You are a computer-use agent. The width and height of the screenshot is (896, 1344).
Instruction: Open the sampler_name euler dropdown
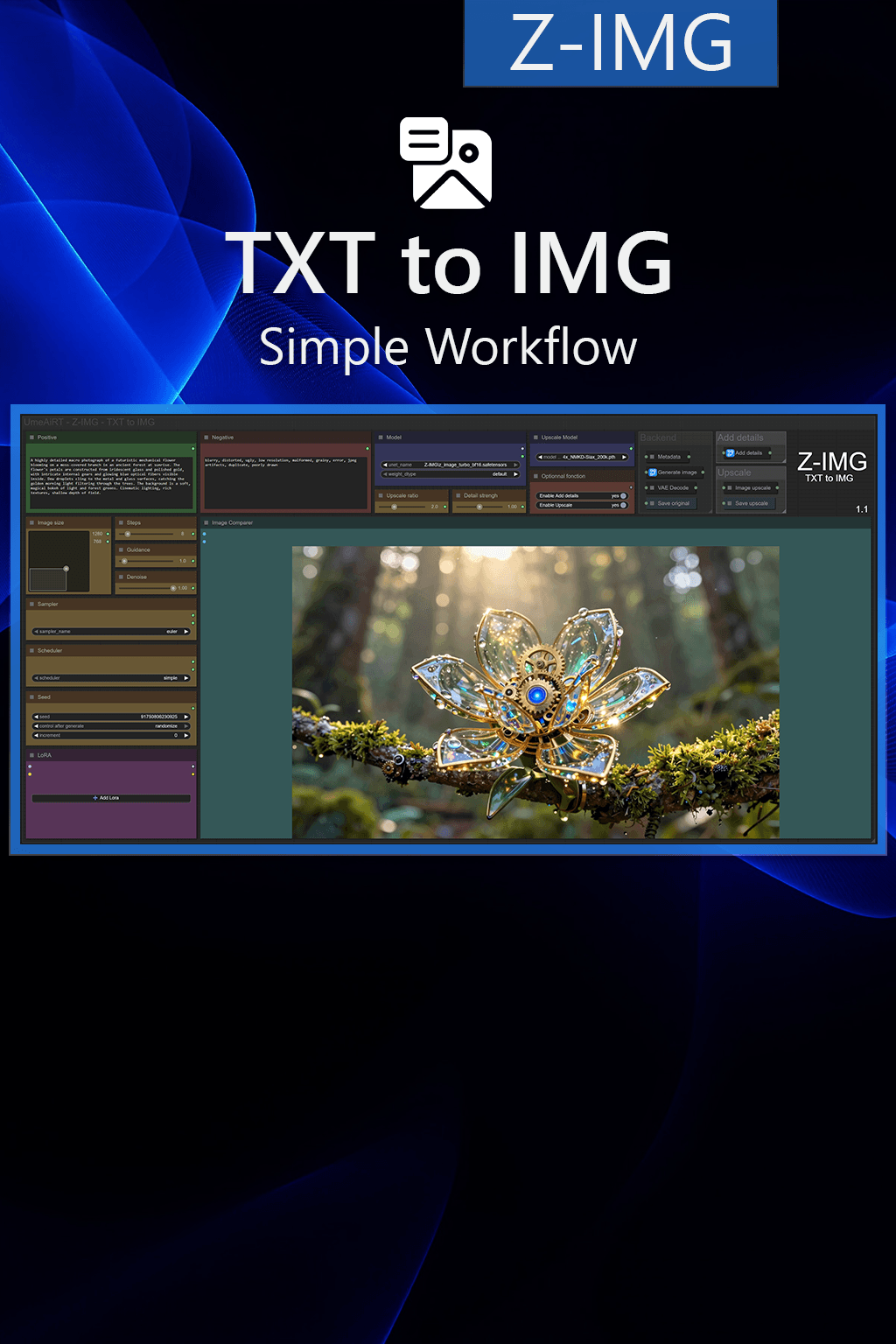point(111,631)
